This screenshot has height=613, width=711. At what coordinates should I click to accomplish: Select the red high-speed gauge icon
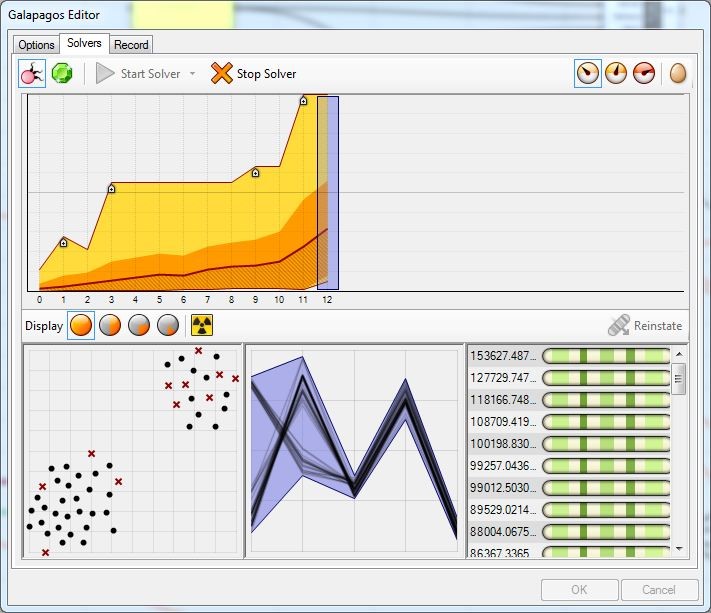pos(644,73)
